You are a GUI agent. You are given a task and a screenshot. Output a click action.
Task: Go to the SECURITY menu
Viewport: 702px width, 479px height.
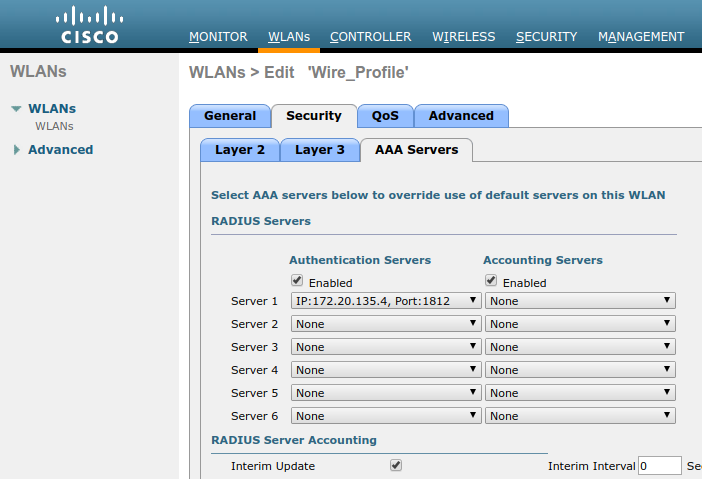546,37
